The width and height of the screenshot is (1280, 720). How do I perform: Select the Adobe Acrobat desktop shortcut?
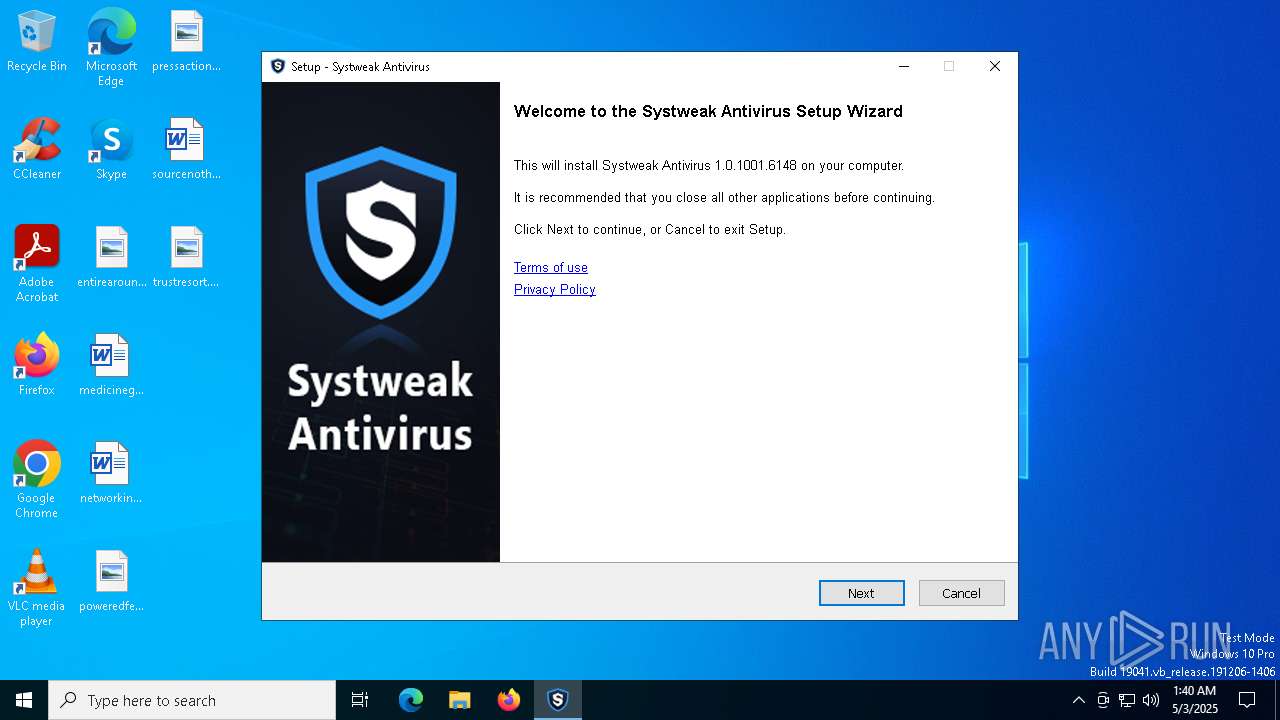(37, 264)
